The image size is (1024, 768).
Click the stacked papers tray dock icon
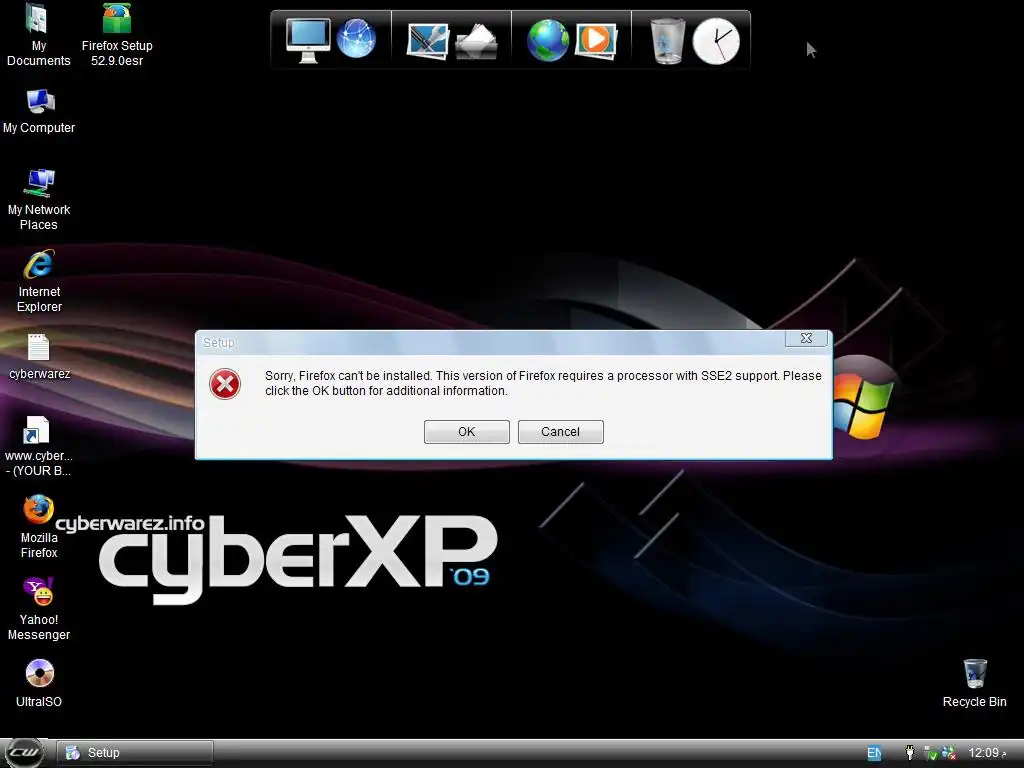(476, 41)
